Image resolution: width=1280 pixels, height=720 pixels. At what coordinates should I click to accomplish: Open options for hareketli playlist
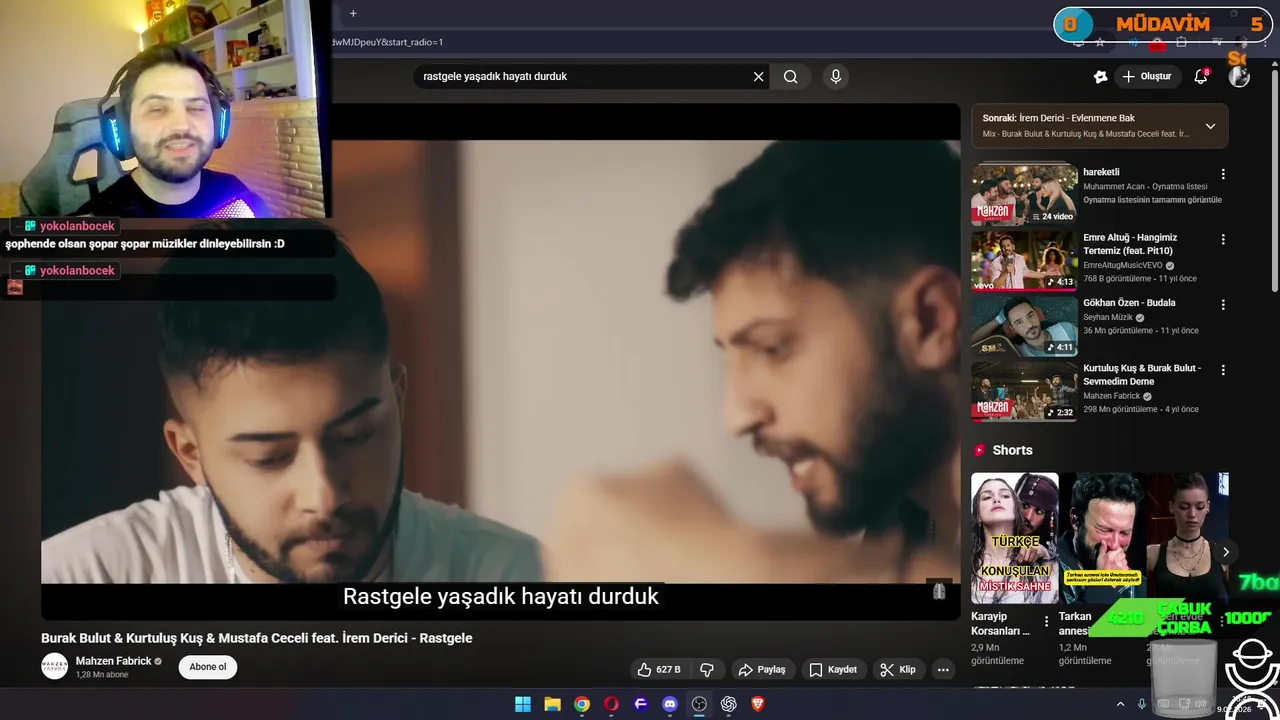[x=1222, y=174]
